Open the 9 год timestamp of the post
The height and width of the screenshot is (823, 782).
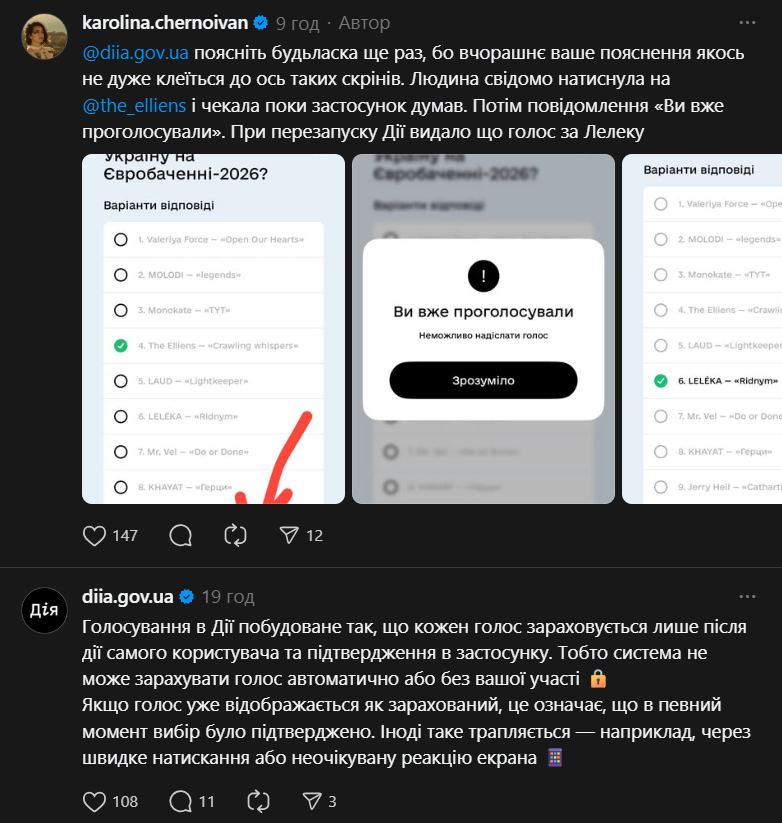[x=298, y=23]
